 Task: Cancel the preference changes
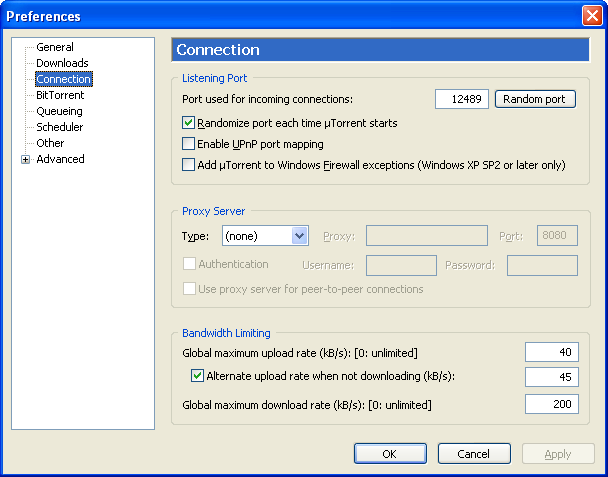point(474,454)
